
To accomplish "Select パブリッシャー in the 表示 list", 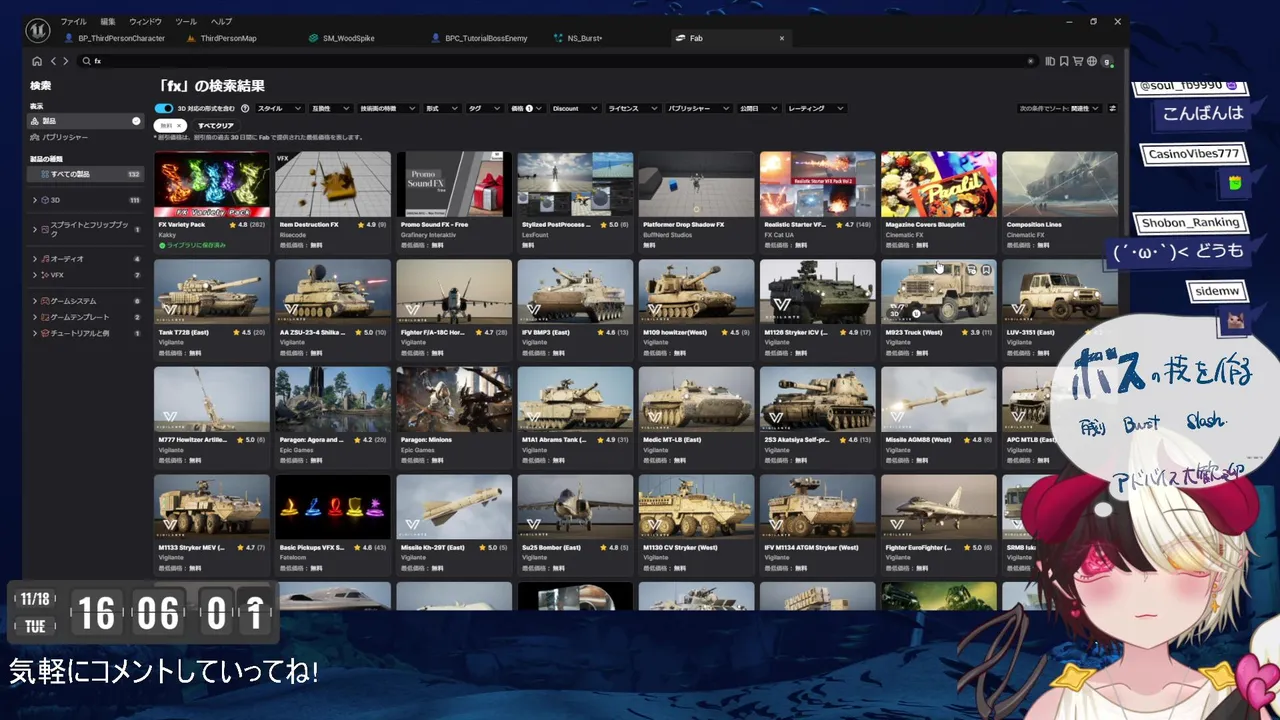I will click(x=86, y=137).
